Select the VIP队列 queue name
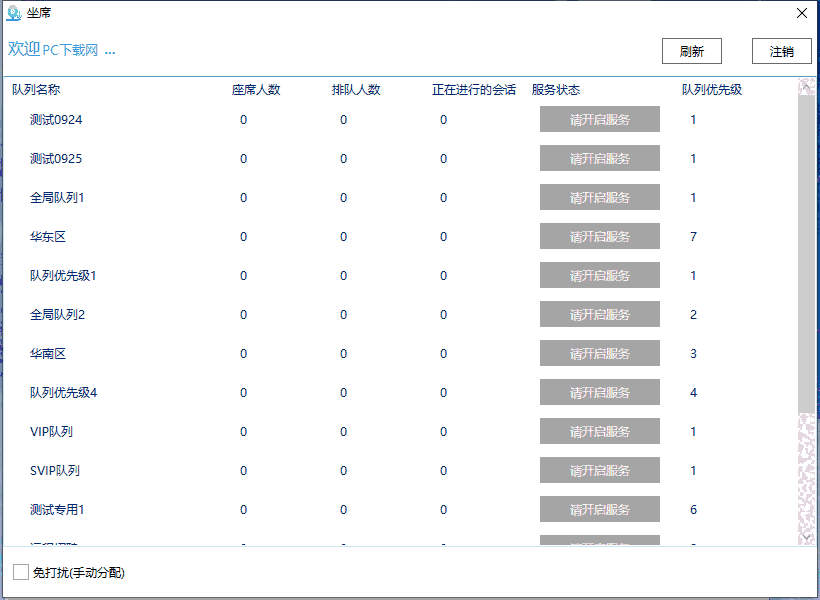This screenshot has width=820, height=600. point(51,431)
